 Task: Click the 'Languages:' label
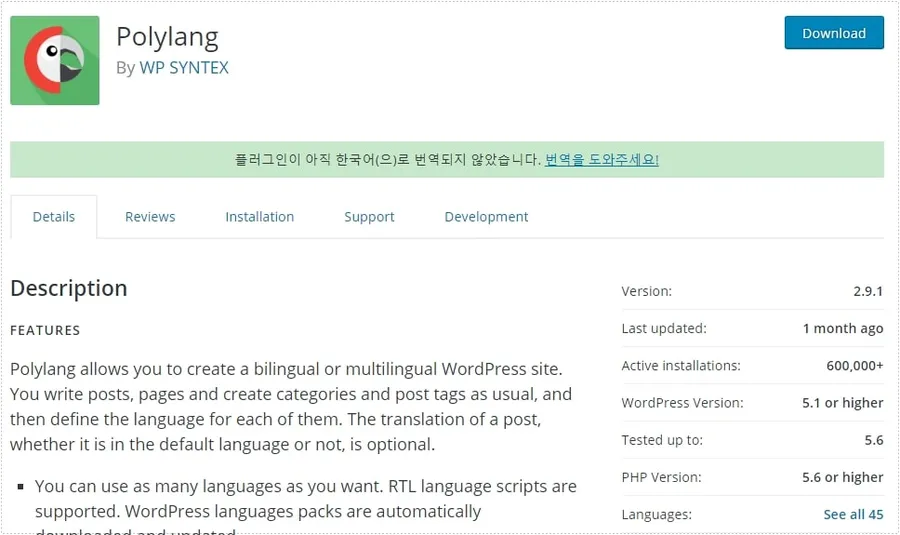tap(657, 514)
